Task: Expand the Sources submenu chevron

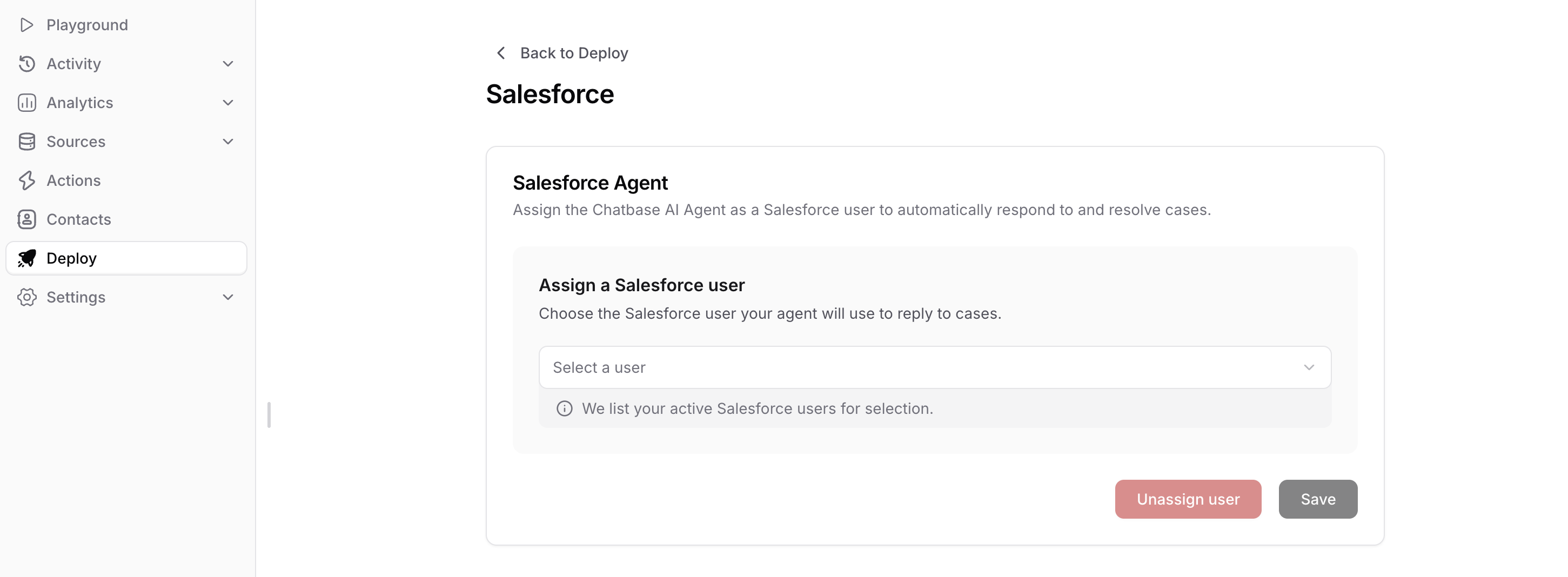Action: point(227,142)
